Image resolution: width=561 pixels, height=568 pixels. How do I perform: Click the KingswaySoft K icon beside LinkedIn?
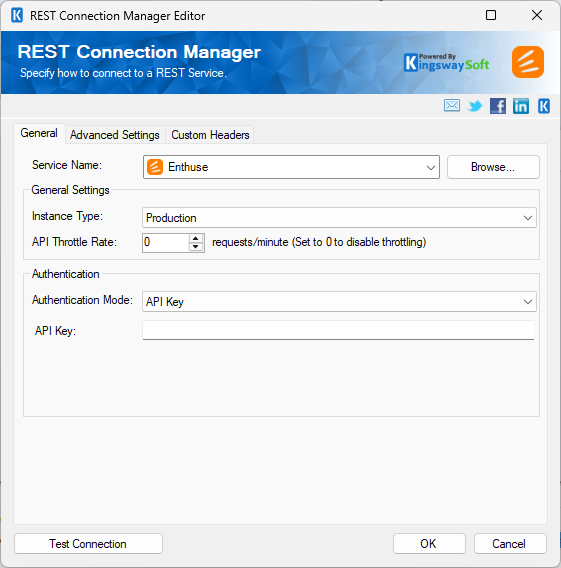(x=544, y=106)
